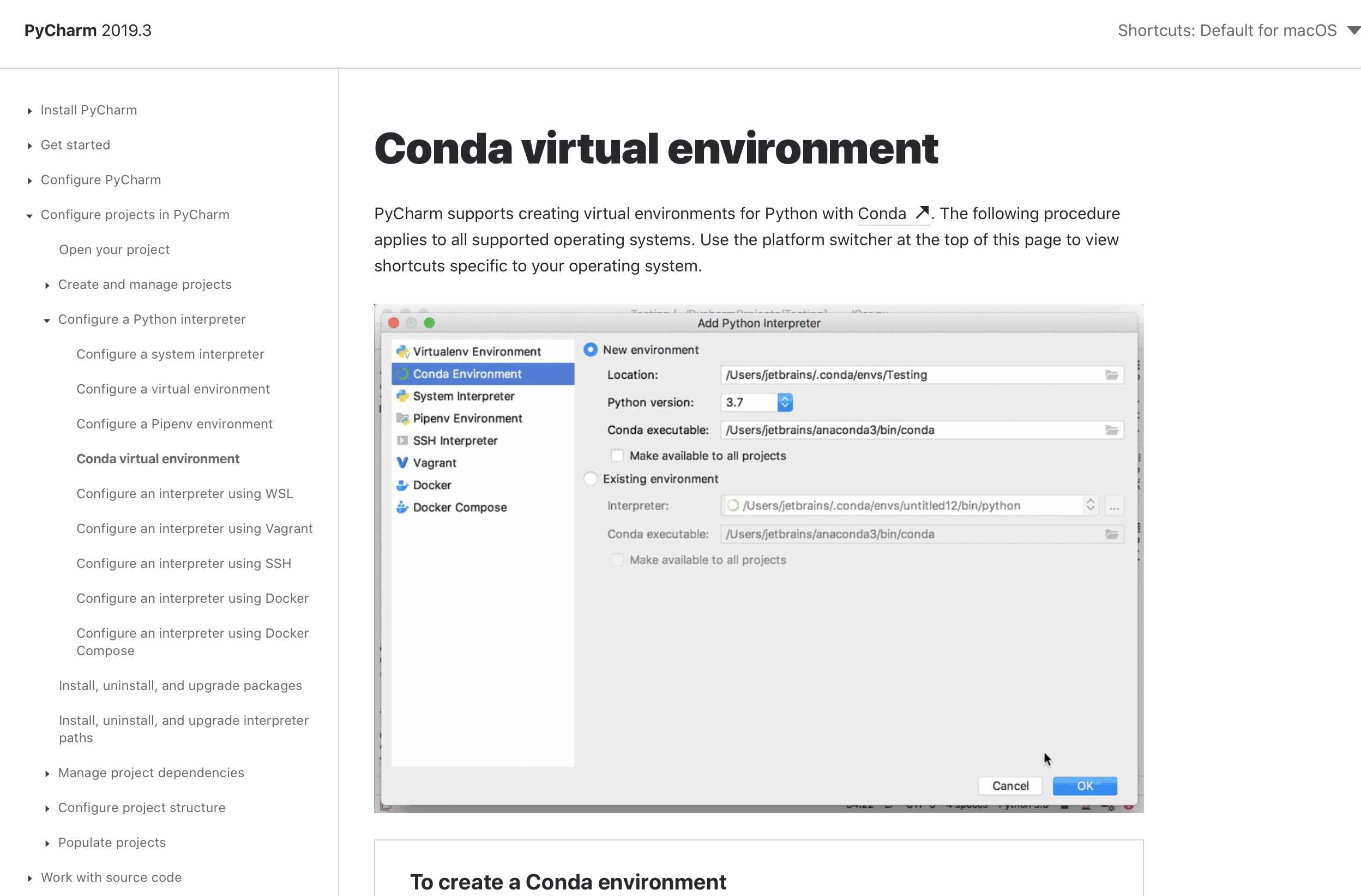
Task: Browse folder for existing Conda executable
Action: click(1112, 534)
